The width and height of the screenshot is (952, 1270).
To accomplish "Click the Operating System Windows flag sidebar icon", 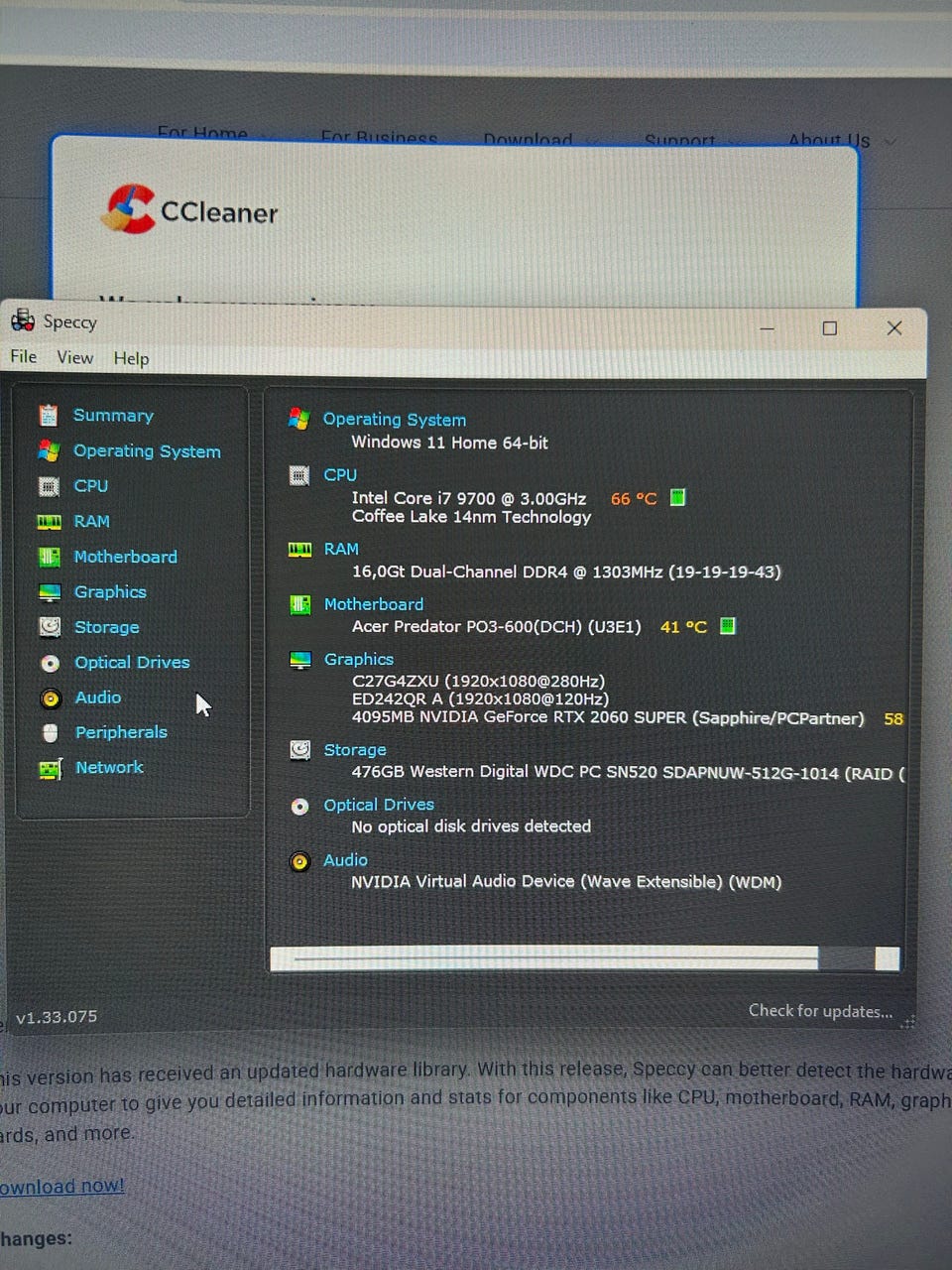I will [48, 450].
